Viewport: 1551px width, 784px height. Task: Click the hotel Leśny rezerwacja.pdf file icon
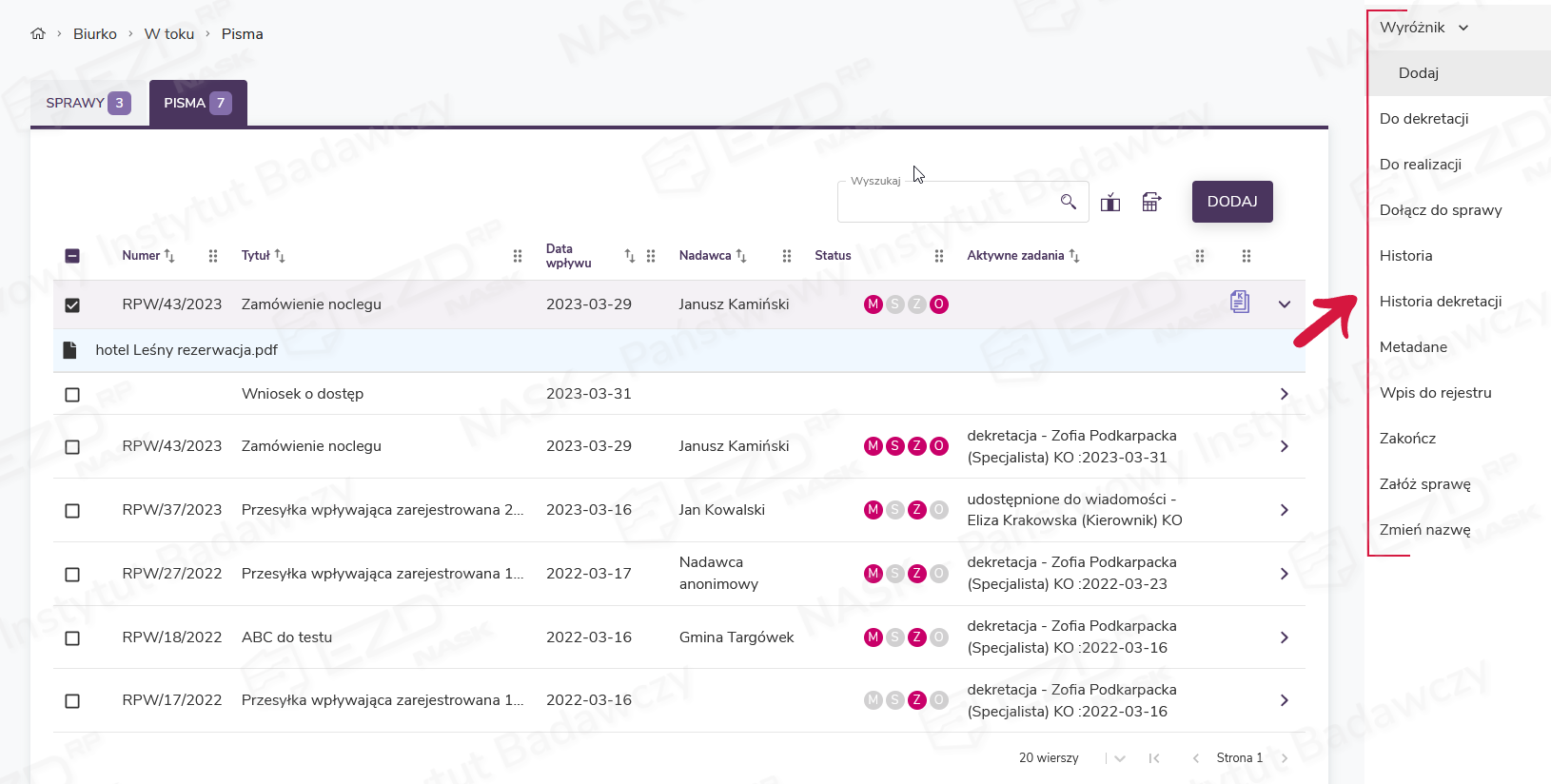(69, 350)
